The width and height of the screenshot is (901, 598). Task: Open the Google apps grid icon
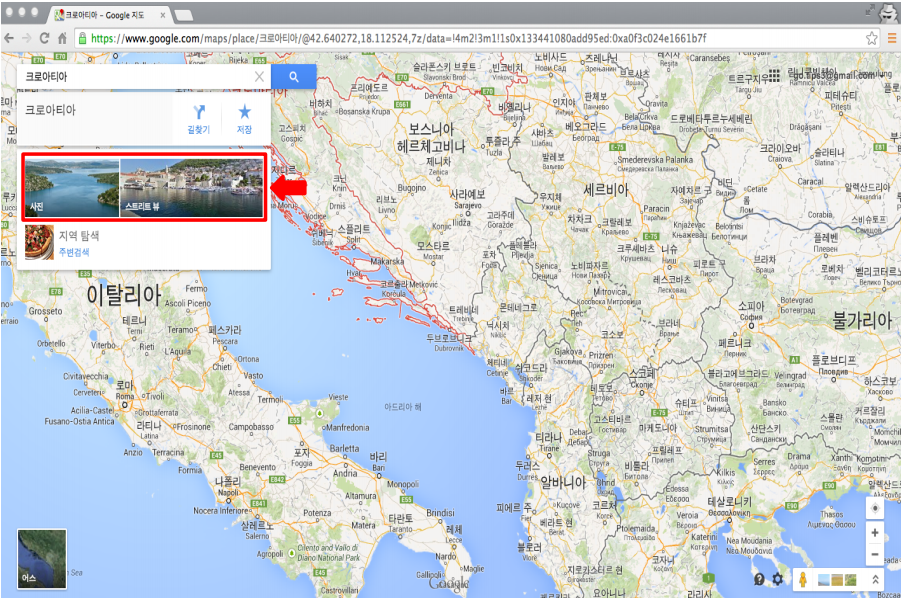click(774, 75)
